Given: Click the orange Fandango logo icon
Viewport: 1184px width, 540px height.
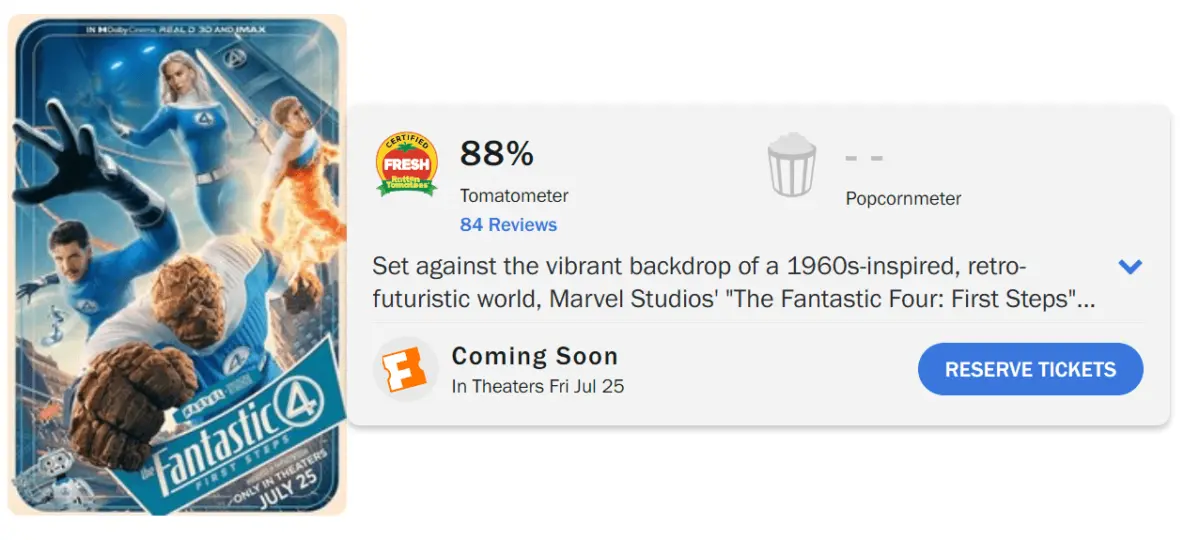Looking at the screenshot, I should [404, 370].
